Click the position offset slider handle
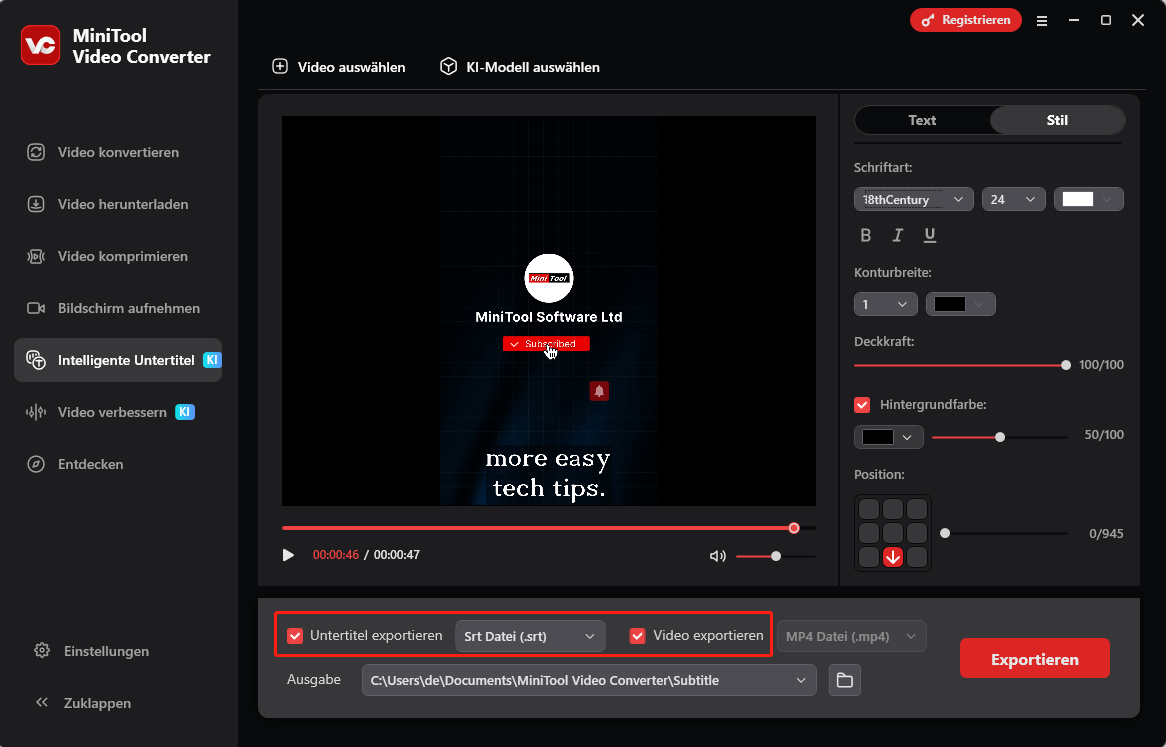 click(945, 533)
